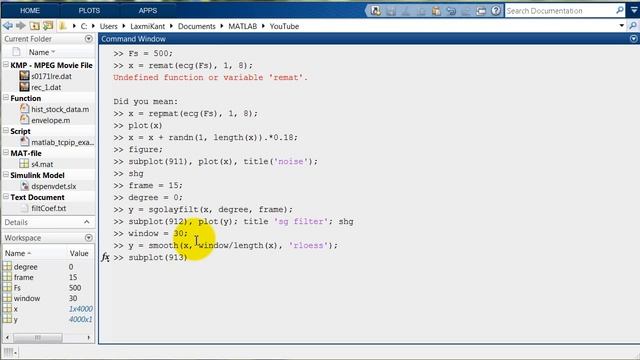Click the envelope.m function icon
The height and width of the screenshot is (360, 640).
point(24,120)
